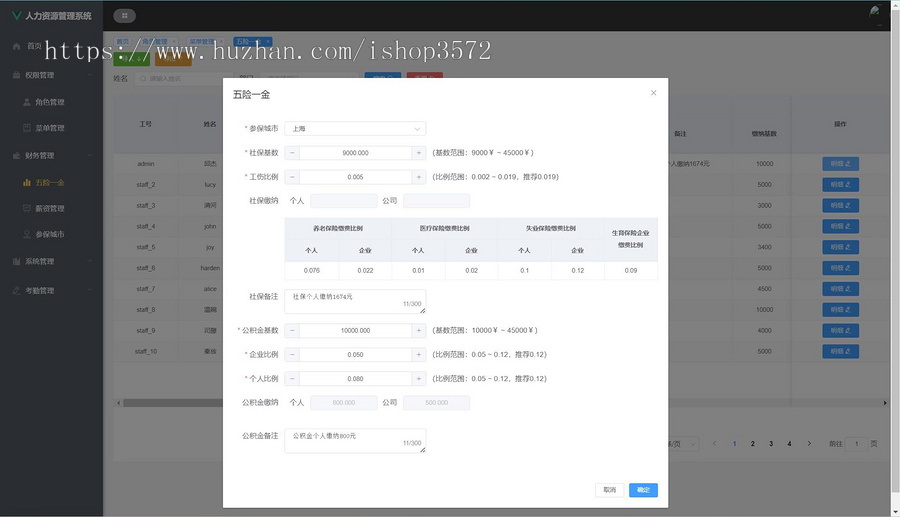Click the 明细 button for staff_10 row
900x517 pixels.
[840, 351]
